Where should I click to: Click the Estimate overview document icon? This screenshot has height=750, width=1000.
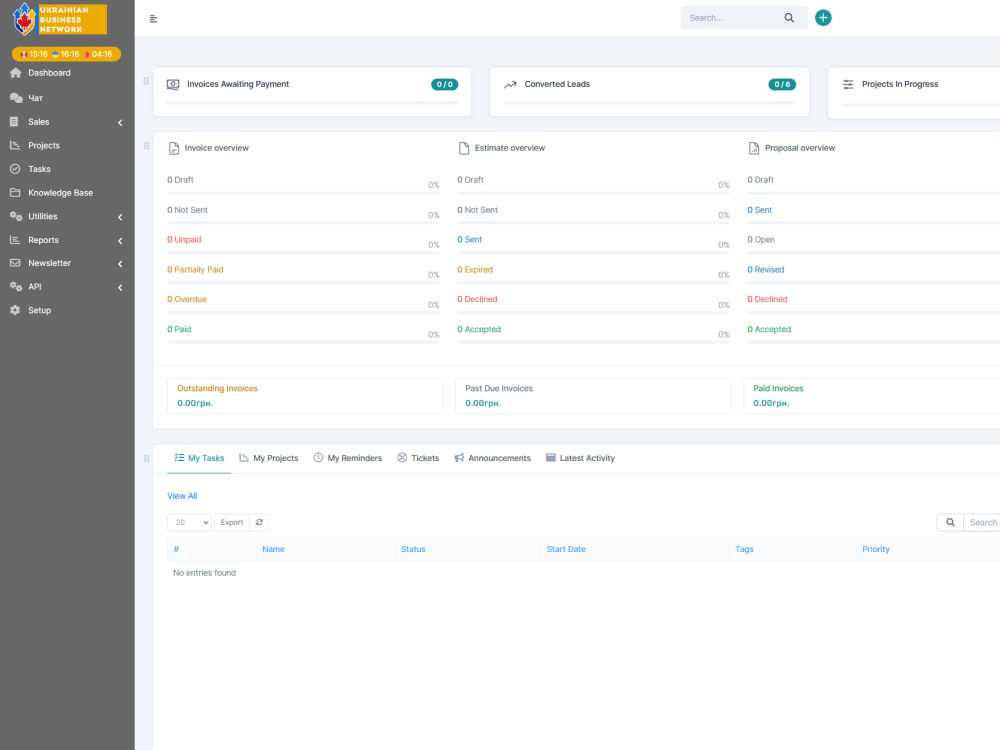464,149
